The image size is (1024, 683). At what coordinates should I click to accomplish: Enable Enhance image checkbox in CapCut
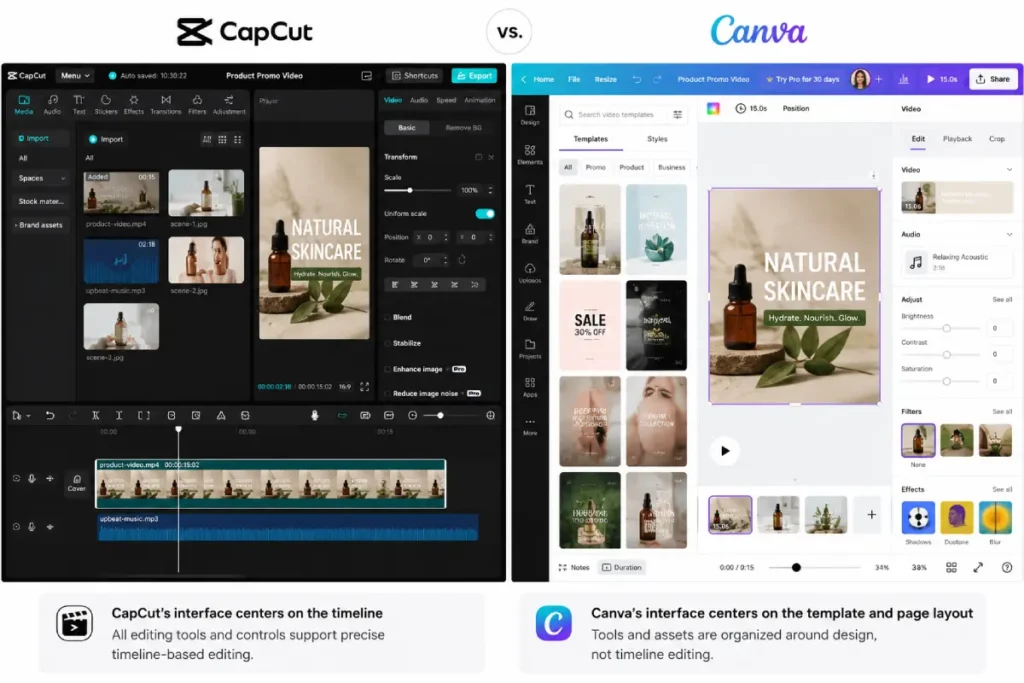pos(387,370)
